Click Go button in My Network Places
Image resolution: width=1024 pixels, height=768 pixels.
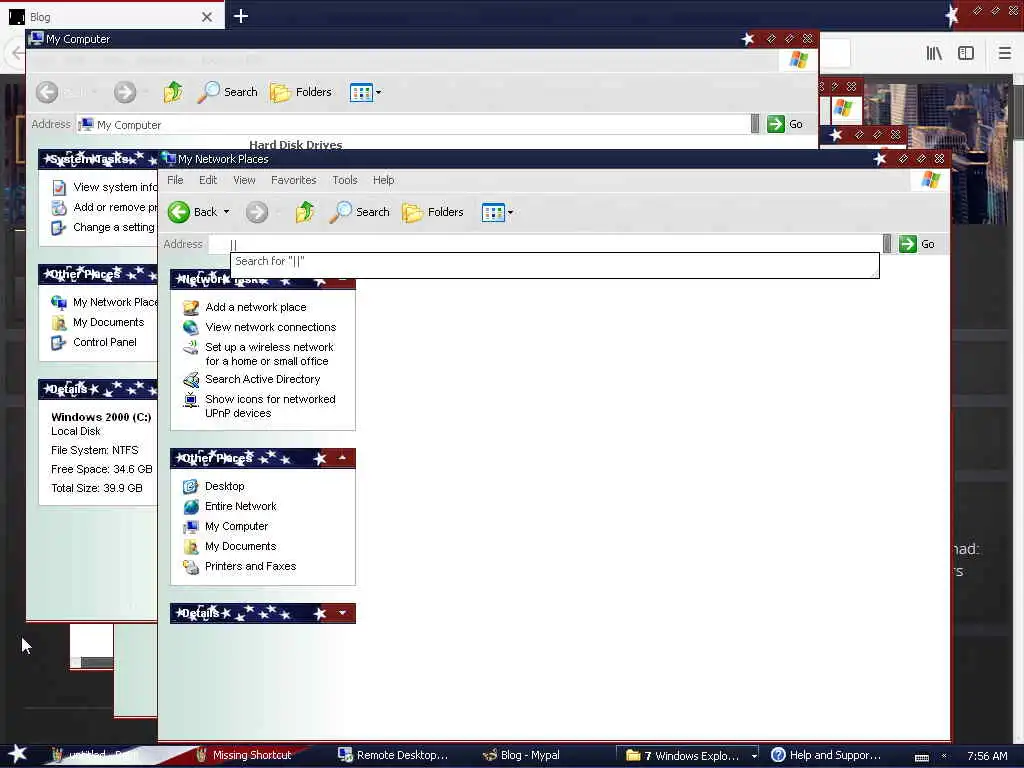918,244
